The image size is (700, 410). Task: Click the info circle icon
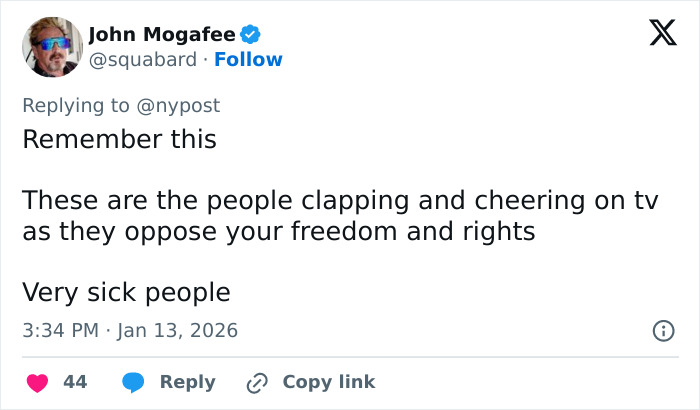pos(662,330)
